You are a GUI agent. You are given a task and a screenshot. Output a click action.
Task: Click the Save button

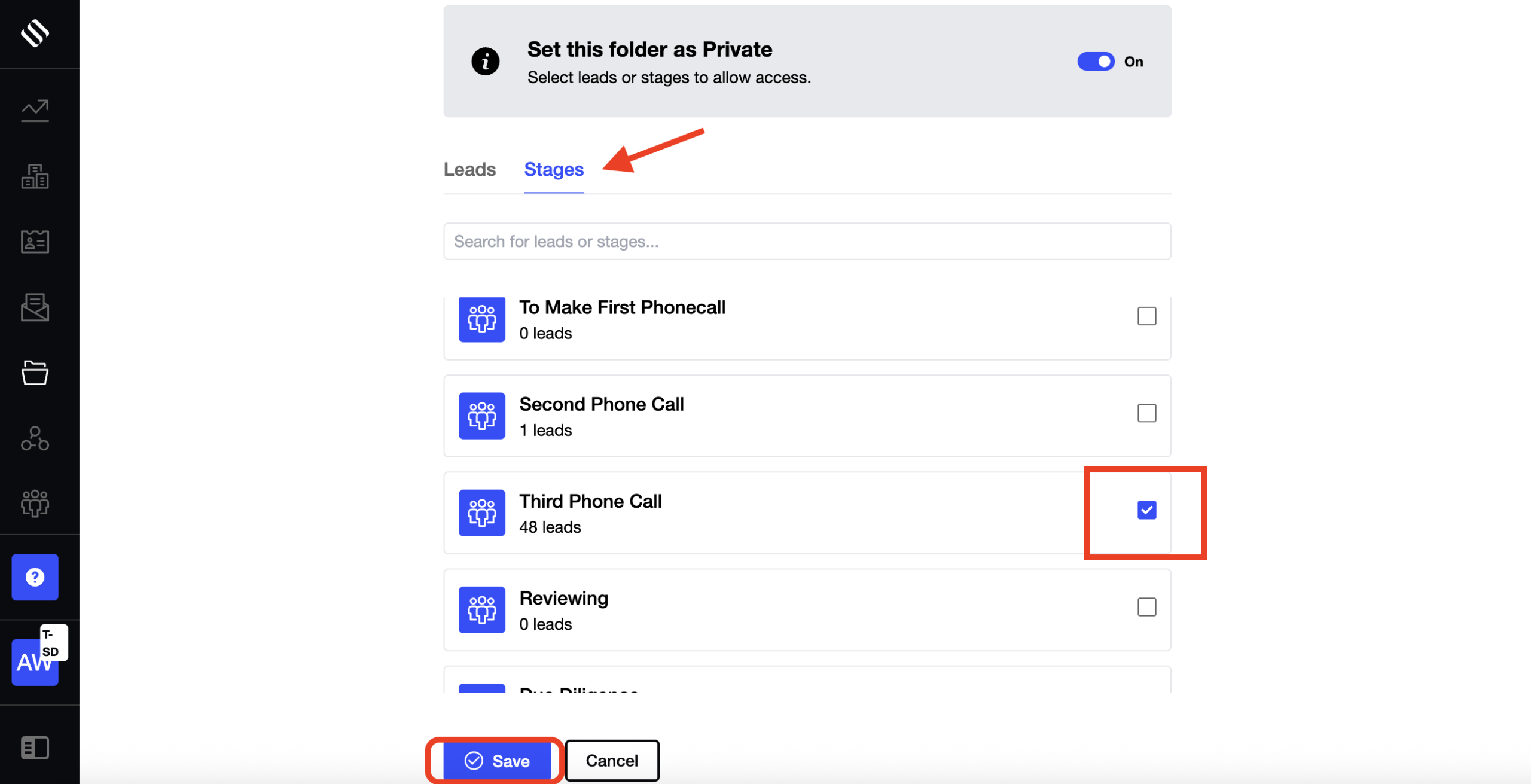coord(497,761)
